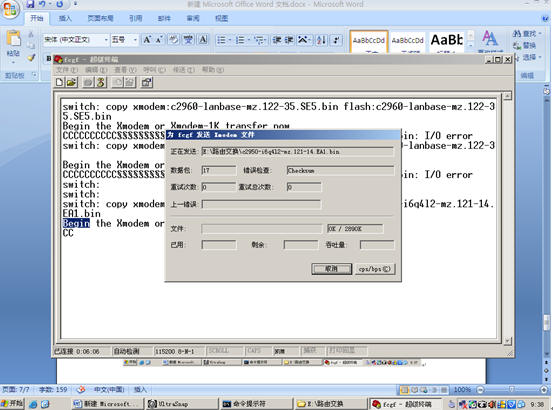Viewport: 553px width, 410px height.
Task: Expand the styles gallery arrow
Action: point(471,45)
